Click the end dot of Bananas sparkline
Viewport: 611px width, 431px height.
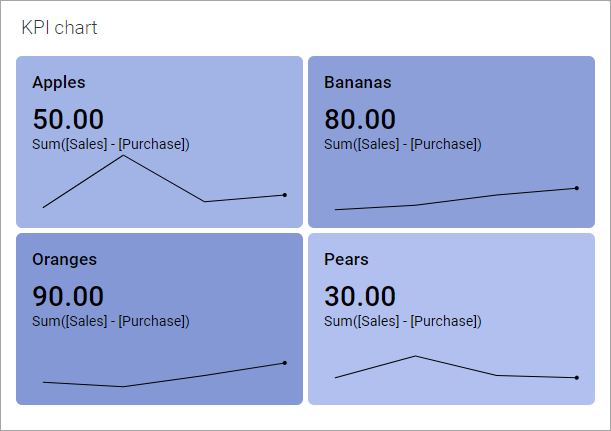tap(577, 188)
